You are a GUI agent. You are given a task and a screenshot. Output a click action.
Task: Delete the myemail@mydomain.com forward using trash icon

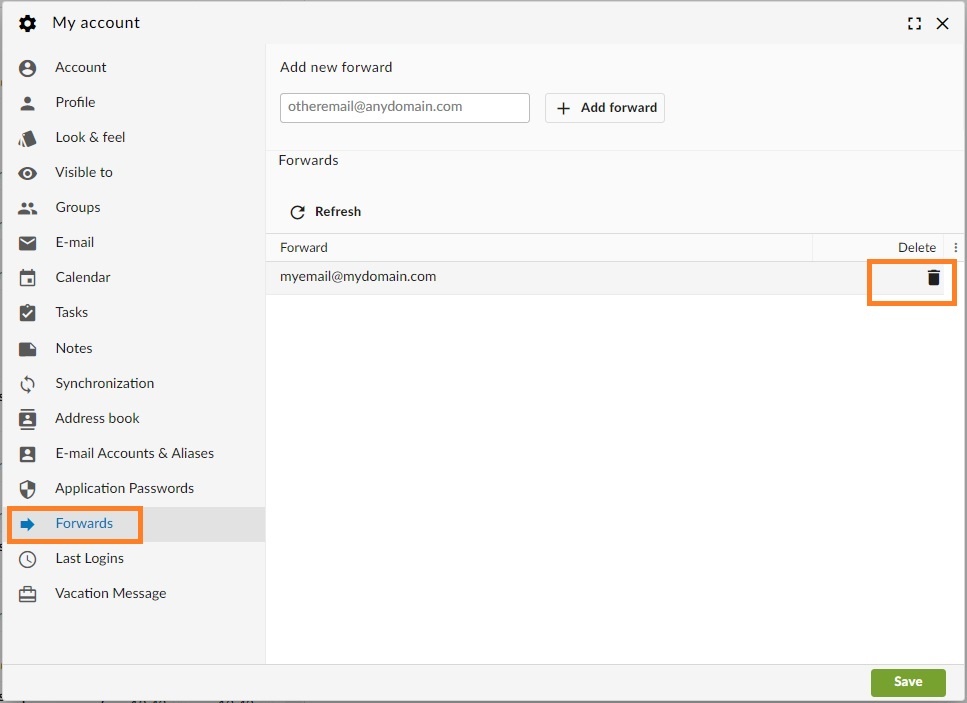pyautogui.click(x=933, y=278)
